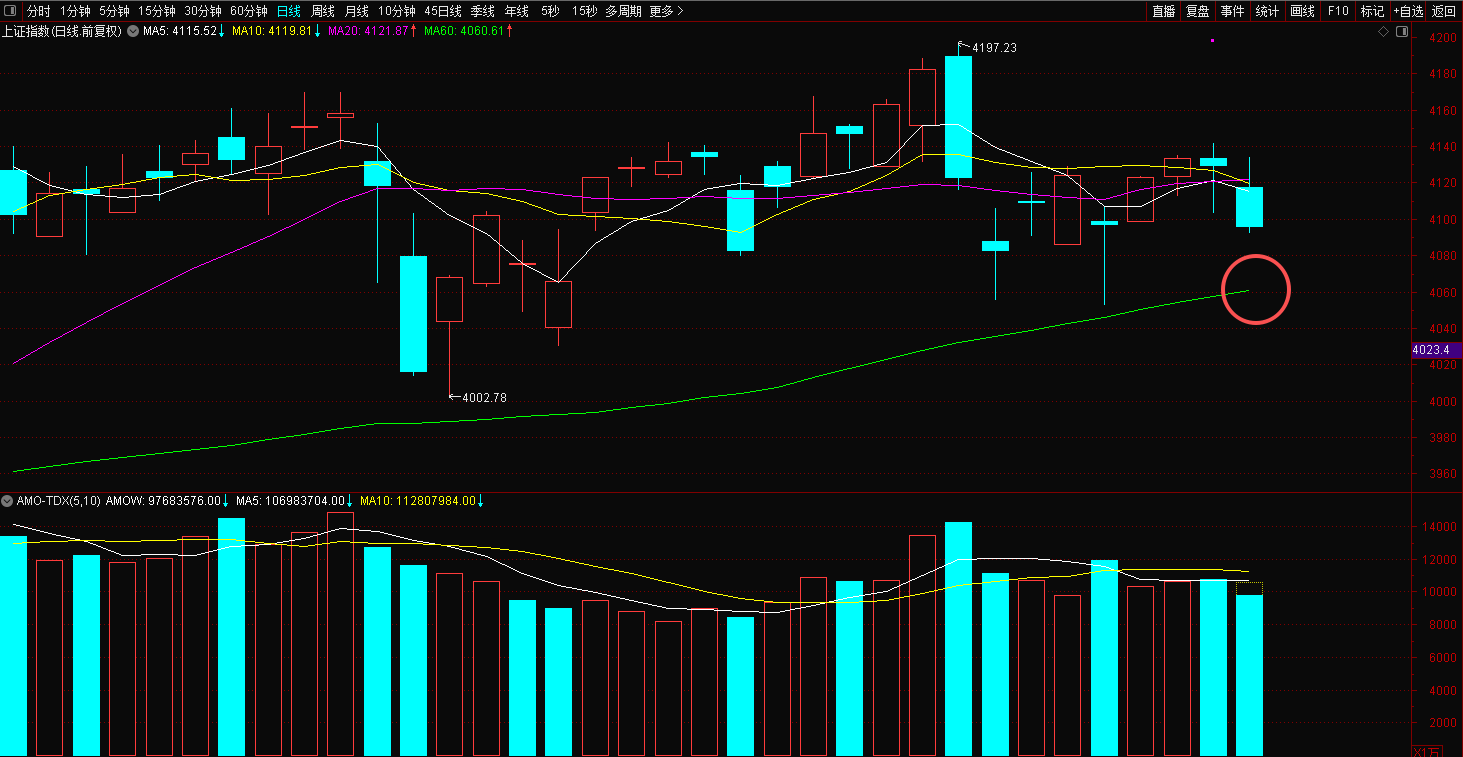Viewport: 1463px width, 757px height.
Task: Toggle the right side panel icon
Action: [1402, 32]
